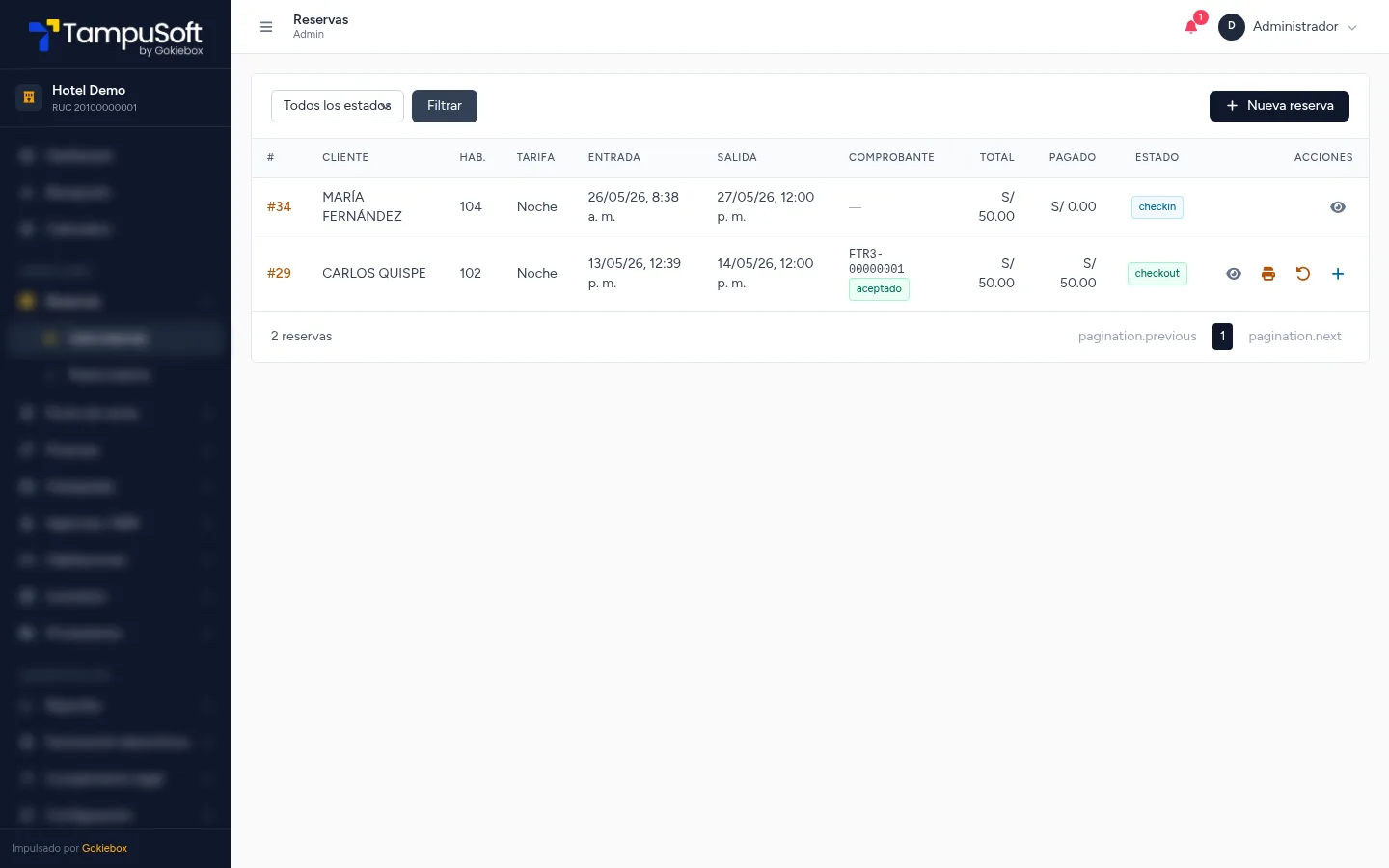Click the 26/05/26, 8:38 a. m. entry date
This screenshot has width=1389, height=868.
634,206
